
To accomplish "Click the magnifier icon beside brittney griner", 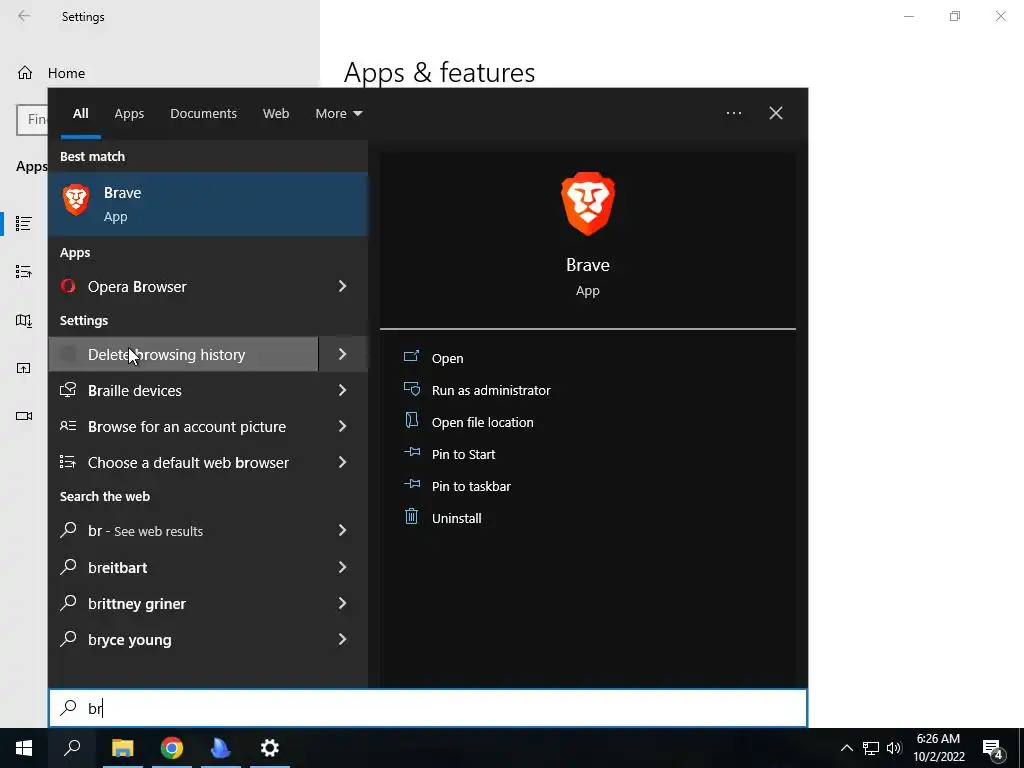I will 69,602.
